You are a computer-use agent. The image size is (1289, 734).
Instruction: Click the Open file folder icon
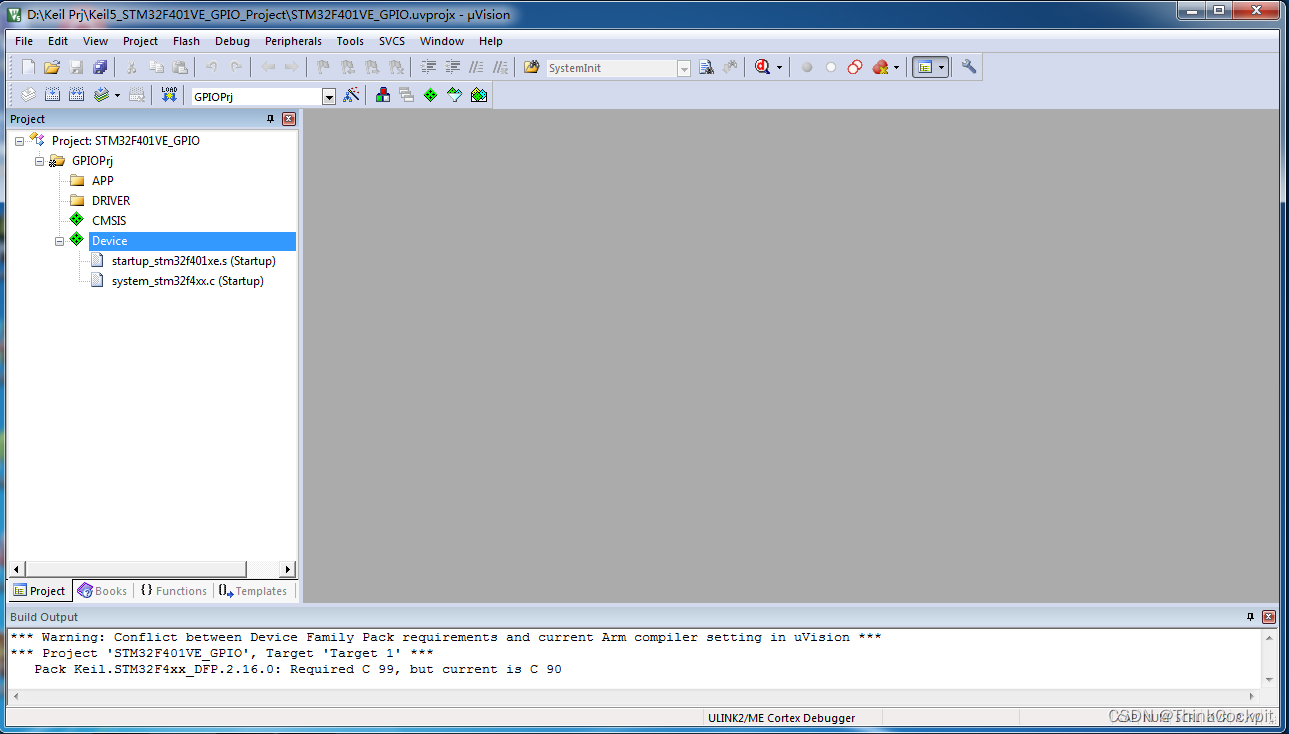pos(52,67)
